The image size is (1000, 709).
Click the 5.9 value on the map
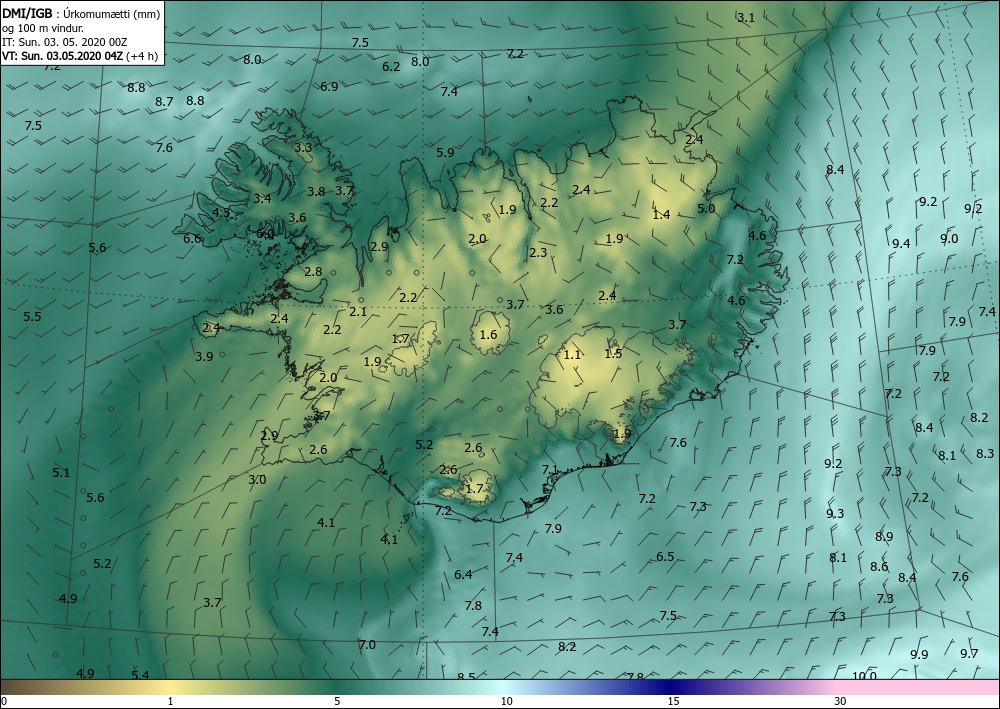pyautogui.click(x=445, y=152)
